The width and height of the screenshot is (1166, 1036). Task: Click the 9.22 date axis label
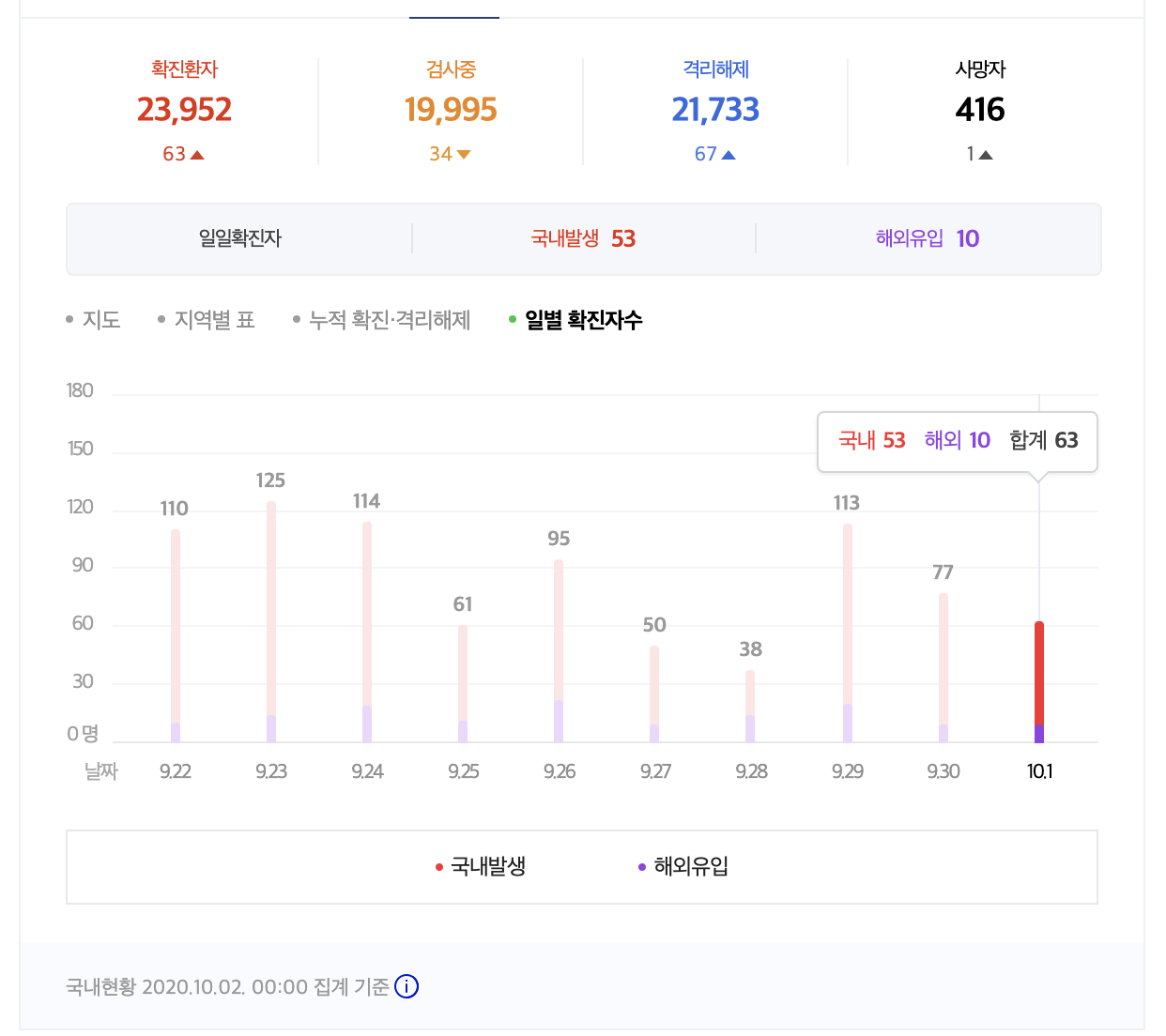(x=176, y=771)
